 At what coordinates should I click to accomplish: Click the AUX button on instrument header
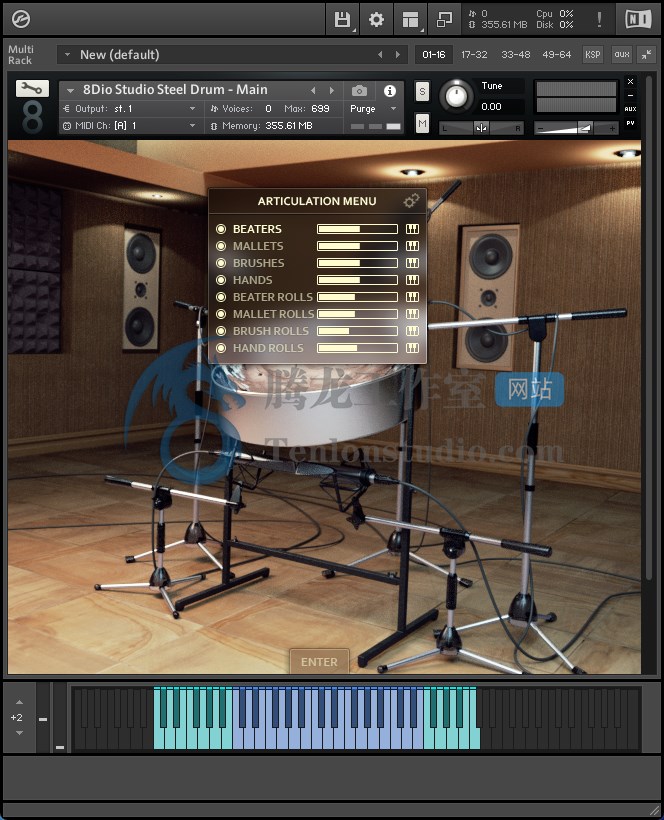click(631, 109)
